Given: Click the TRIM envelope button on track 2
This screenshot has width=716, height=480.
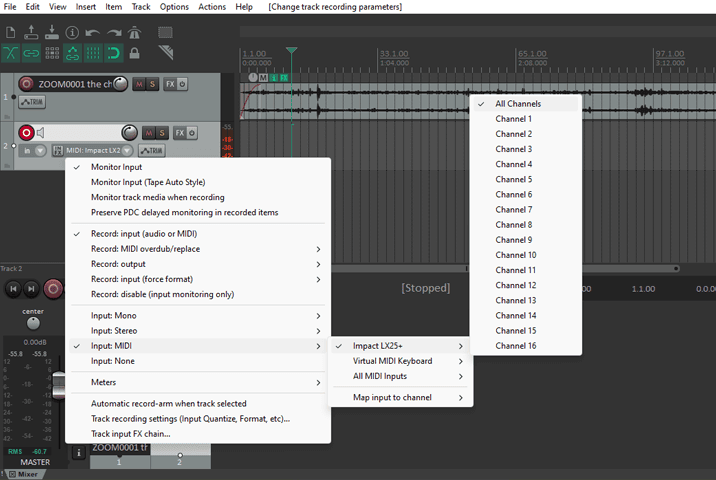Looking at the screenshot, I should pyautogui.click(x=152, y=150).
